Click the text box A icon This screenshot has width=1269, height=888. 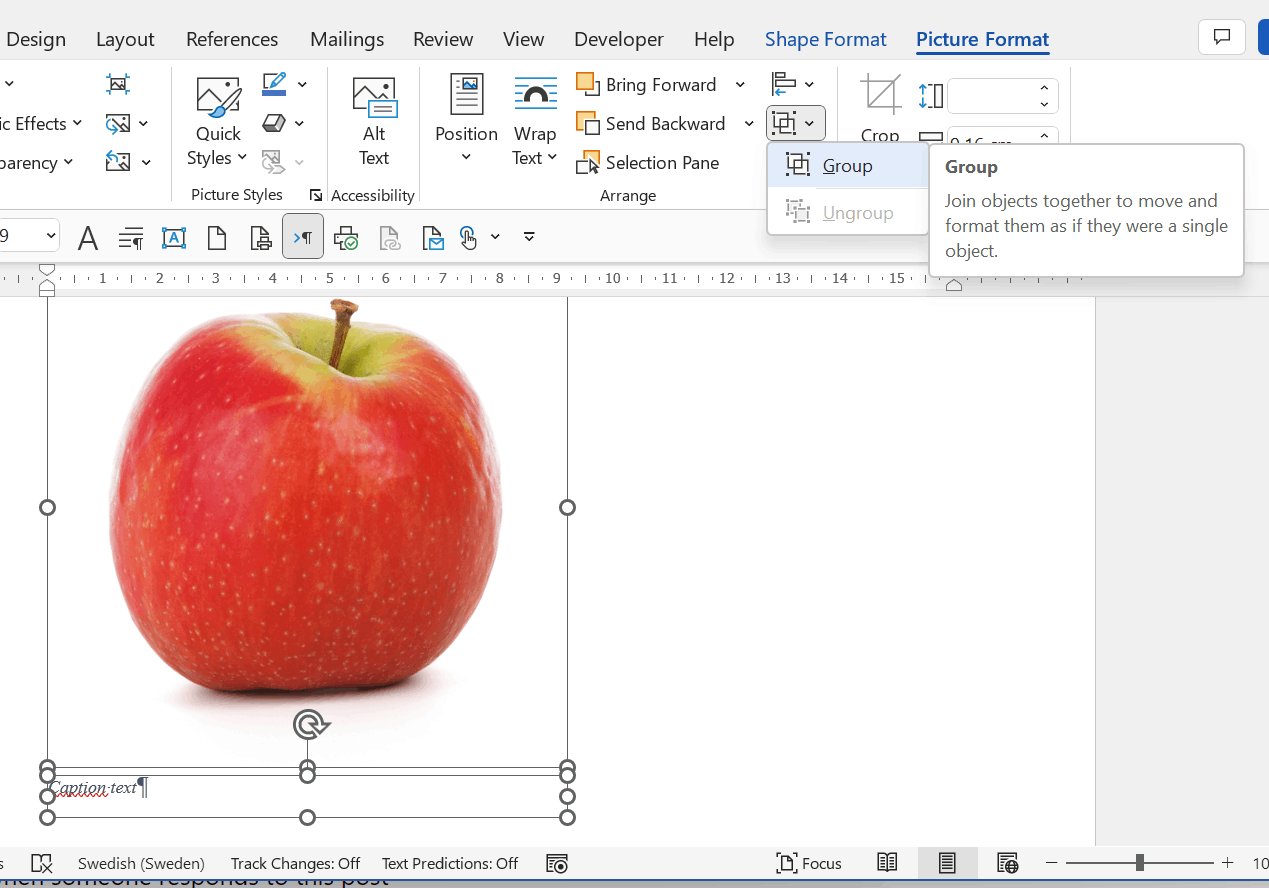174,238
